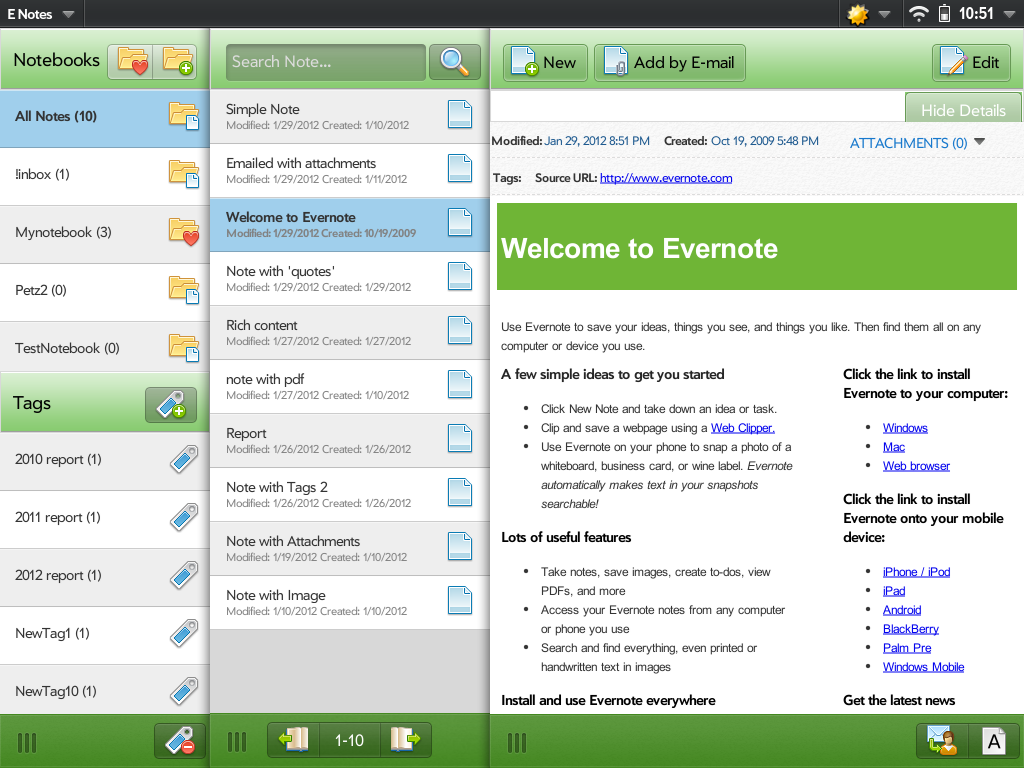Click note icon for Simple Note

click(460, 114)
